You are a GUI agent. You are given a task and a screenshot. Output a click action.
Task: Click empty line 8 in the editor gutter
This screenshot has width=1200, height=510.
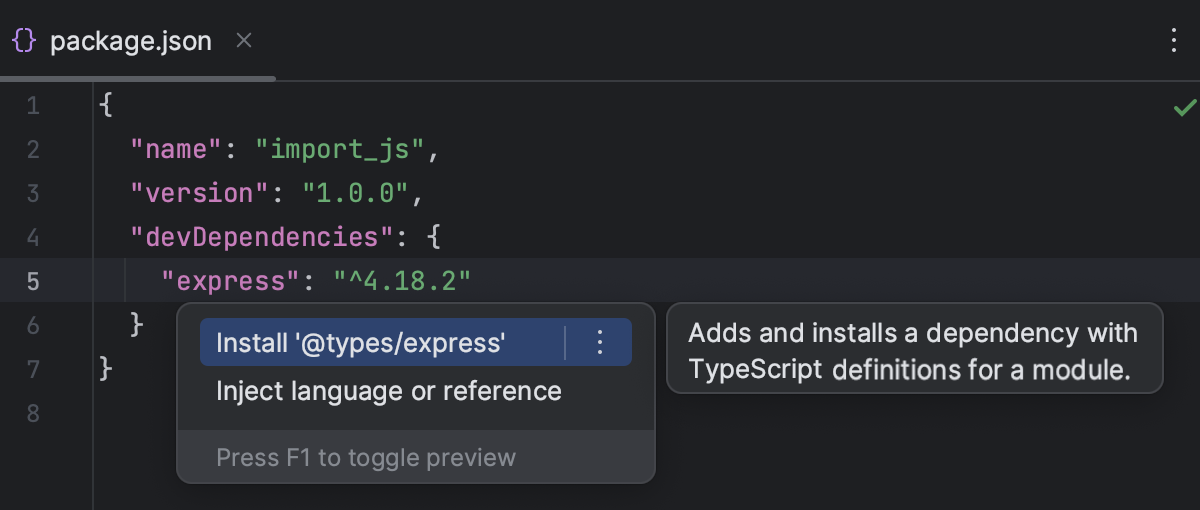[33, 414]
